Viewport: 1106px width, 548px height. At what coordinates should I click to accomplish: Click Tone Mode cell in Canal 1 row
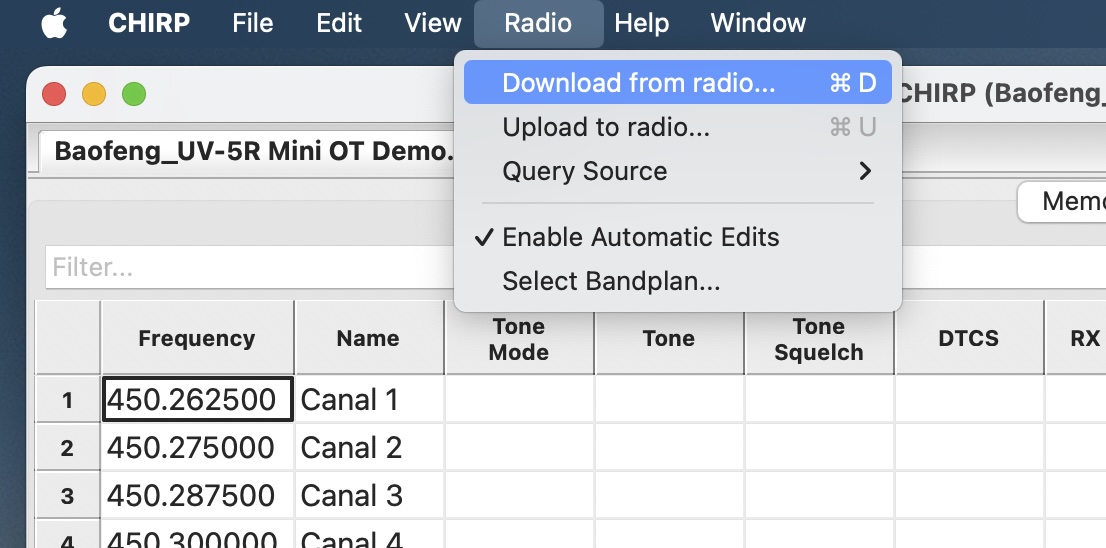click(519, 399)
